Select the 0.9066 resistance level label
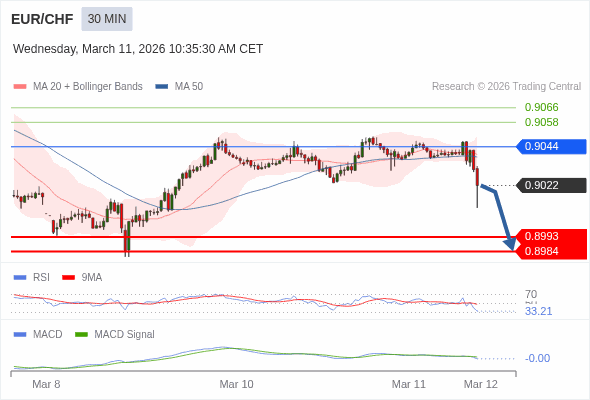Image resolution: width=590 pixels, height=400 pixels. pos(541,107)
